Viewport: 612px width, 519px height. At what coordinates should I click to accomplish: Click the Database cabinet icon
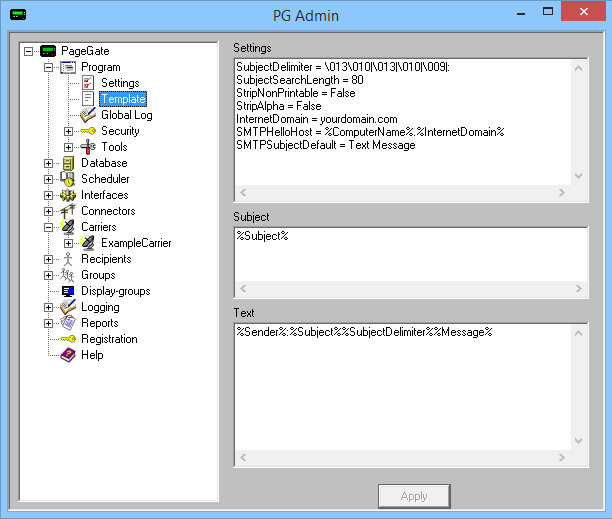[x=68, y=163]
